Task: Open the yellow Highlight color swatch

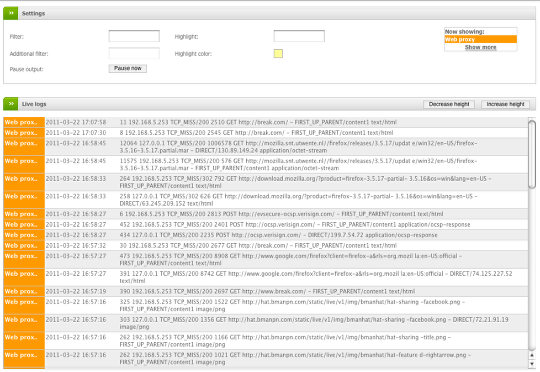Action: [278, 53]
